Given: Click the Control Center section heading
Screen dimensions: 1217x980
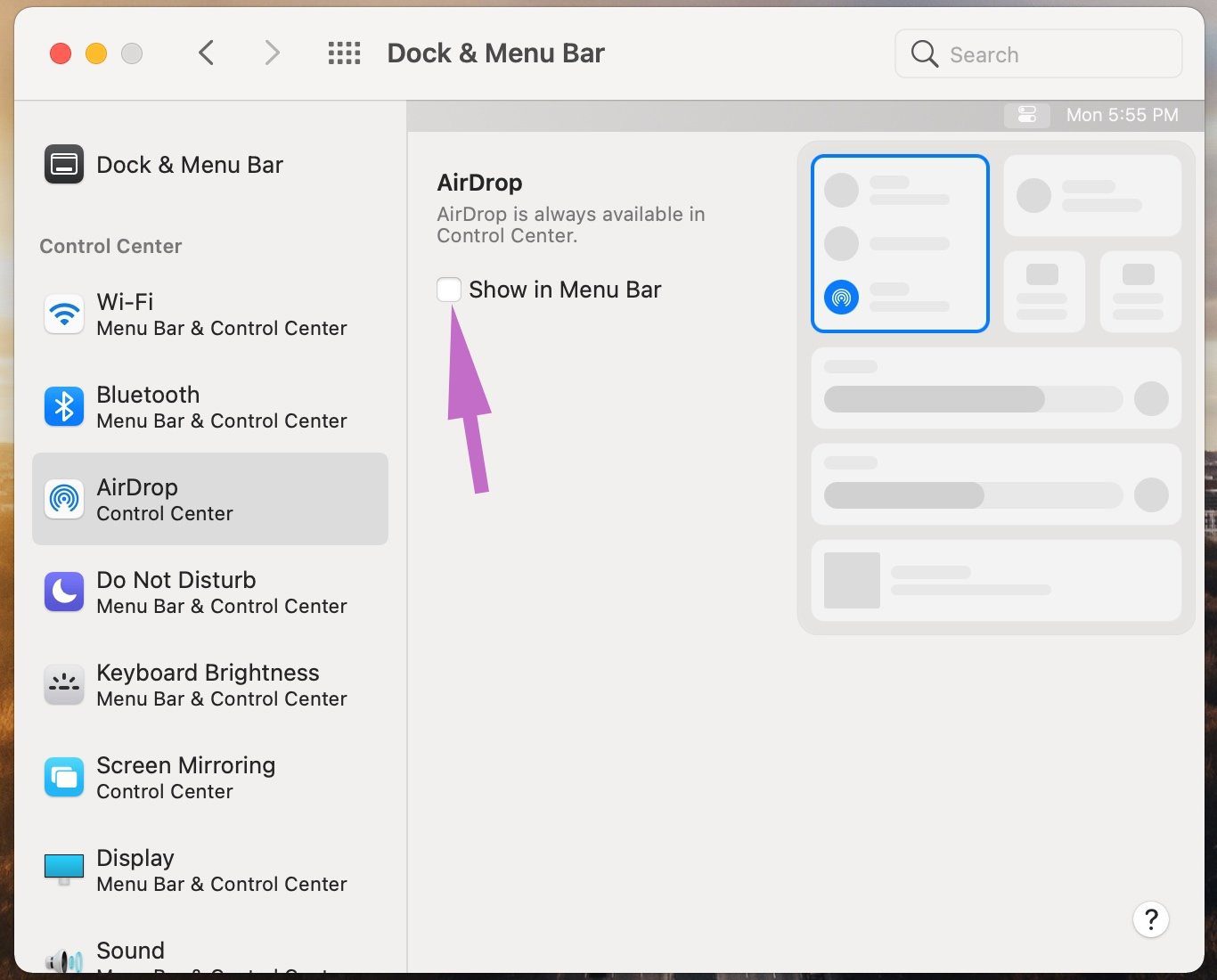Looking at the screenshot, I should [x=110, y=246].
